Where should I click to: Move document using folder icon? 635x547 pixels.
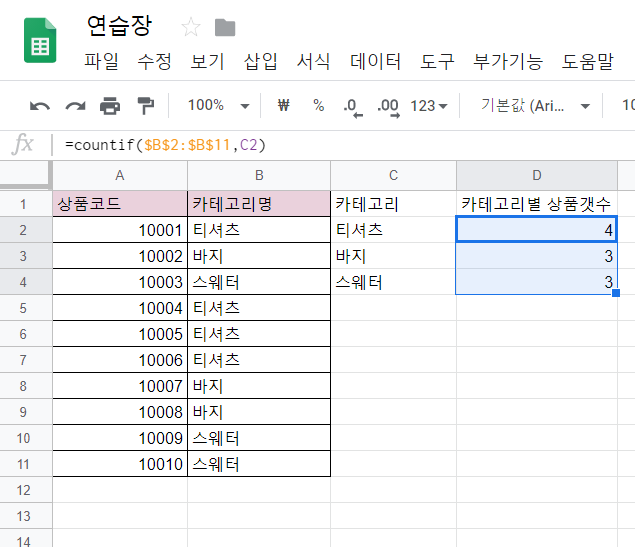click(x=225, y=28)
